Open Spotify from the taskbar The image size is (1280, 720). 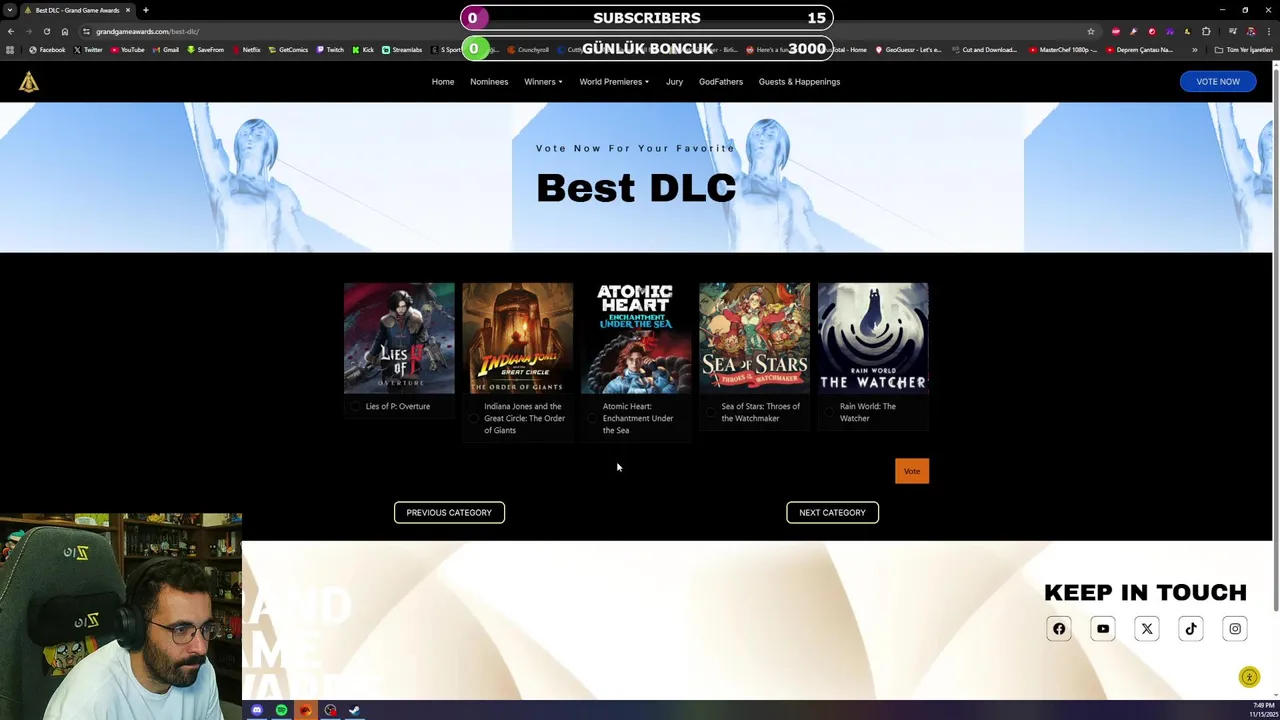tap(281, 711)
